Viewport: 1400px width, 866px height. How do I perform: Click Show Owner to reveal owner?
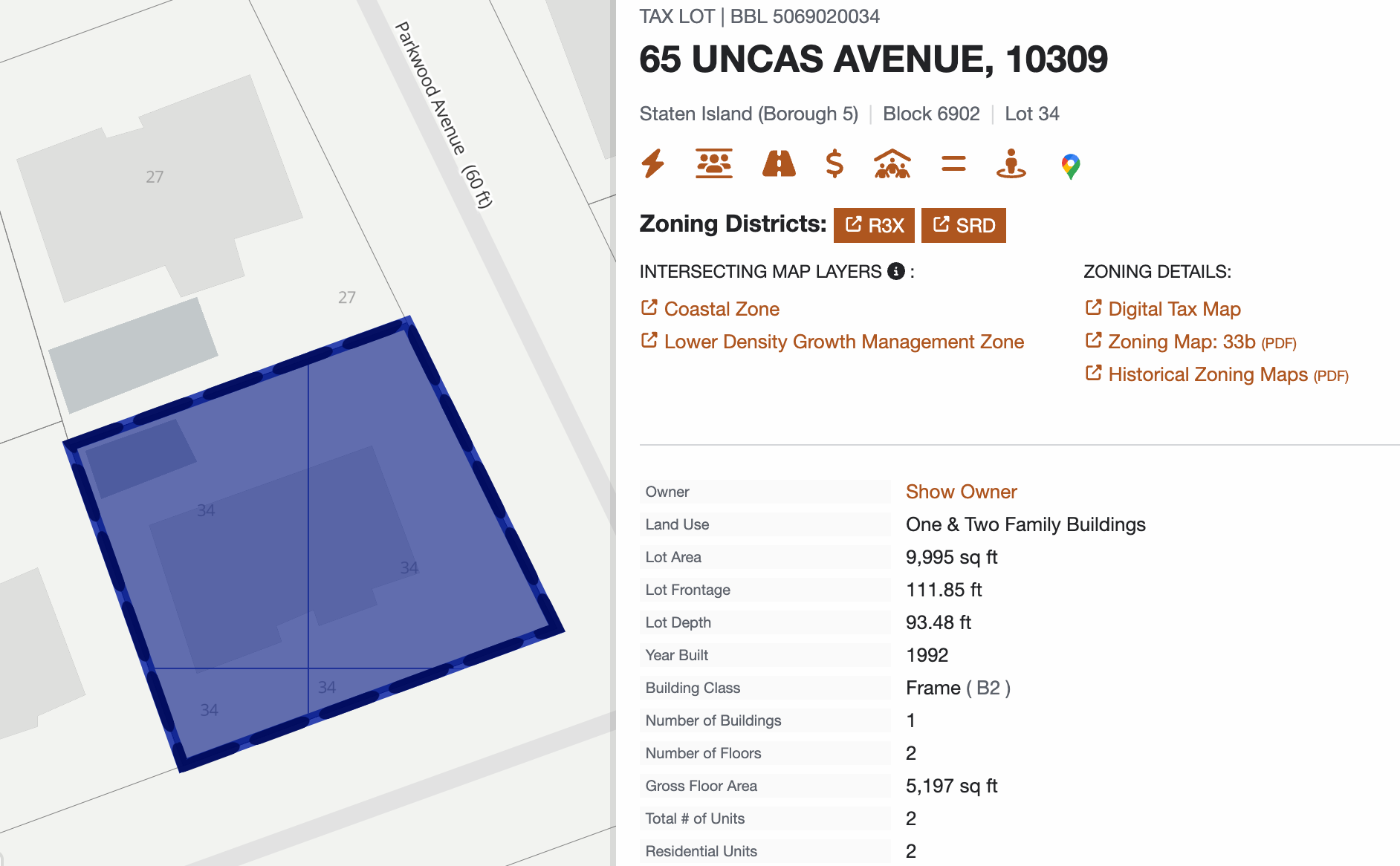click(x=961, y=492)
